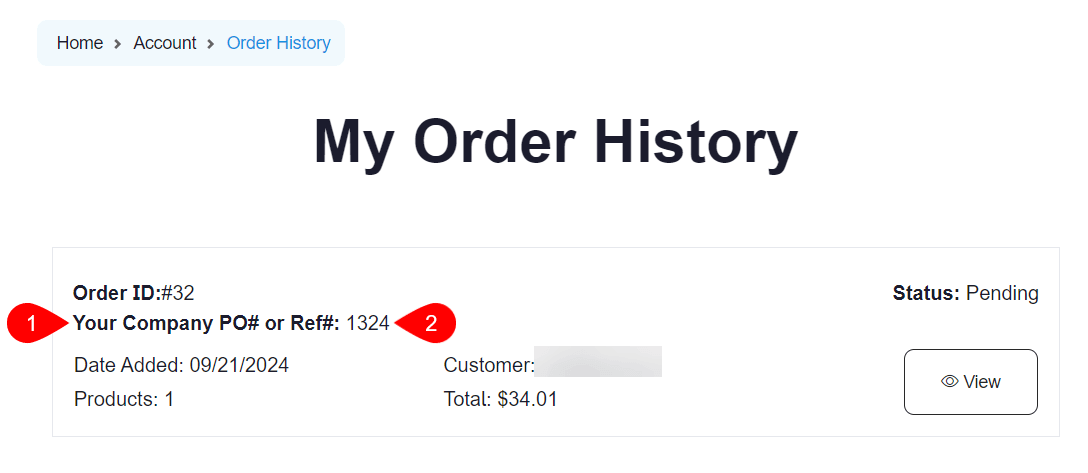Click the Status: Pending text
This screenshot has width=1088, height=473.
[965, 293]
